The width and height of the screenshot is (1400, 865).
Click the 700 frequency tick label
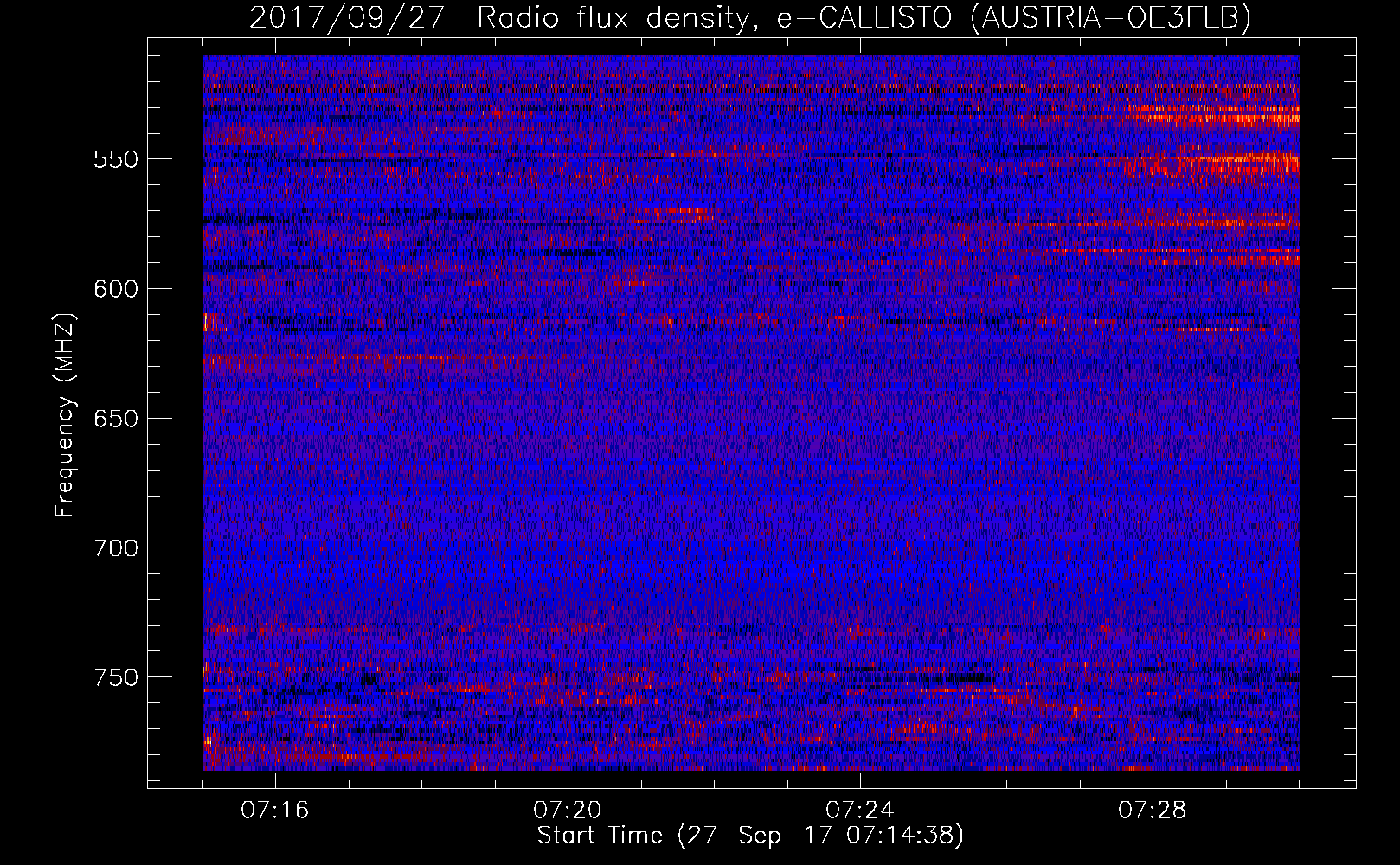coord(116,548)
